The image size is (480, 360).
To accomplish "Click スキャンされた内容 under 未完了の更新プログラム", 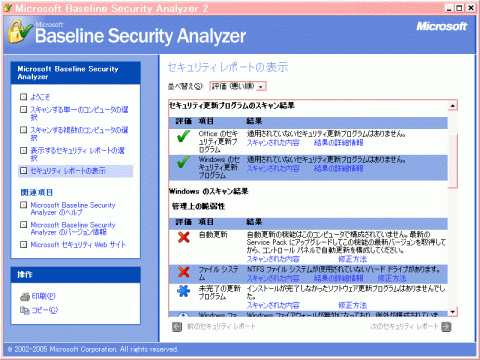I will point(273,305).
